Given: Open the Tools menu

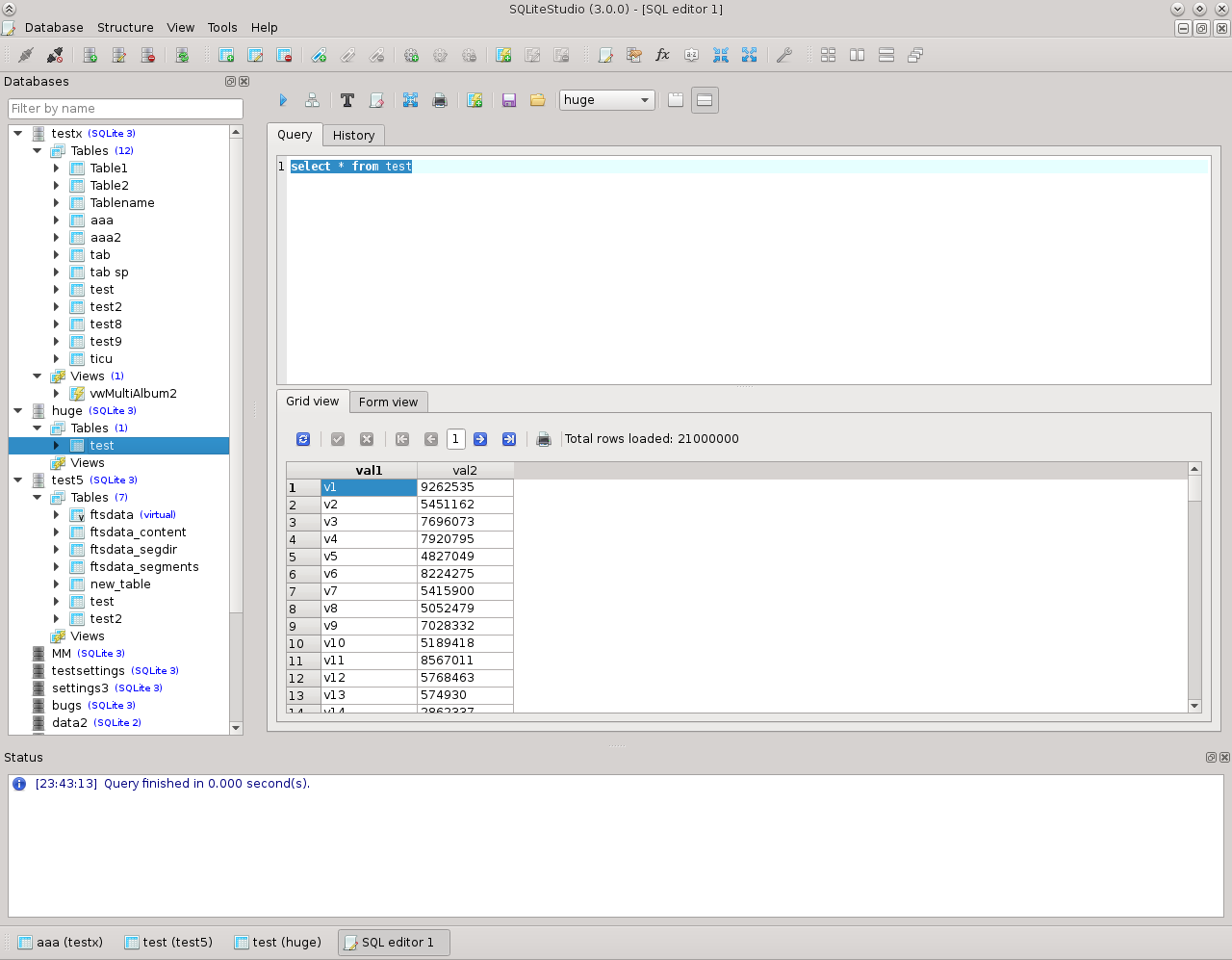Looking at the screenshot, I should tap(222, 28).
